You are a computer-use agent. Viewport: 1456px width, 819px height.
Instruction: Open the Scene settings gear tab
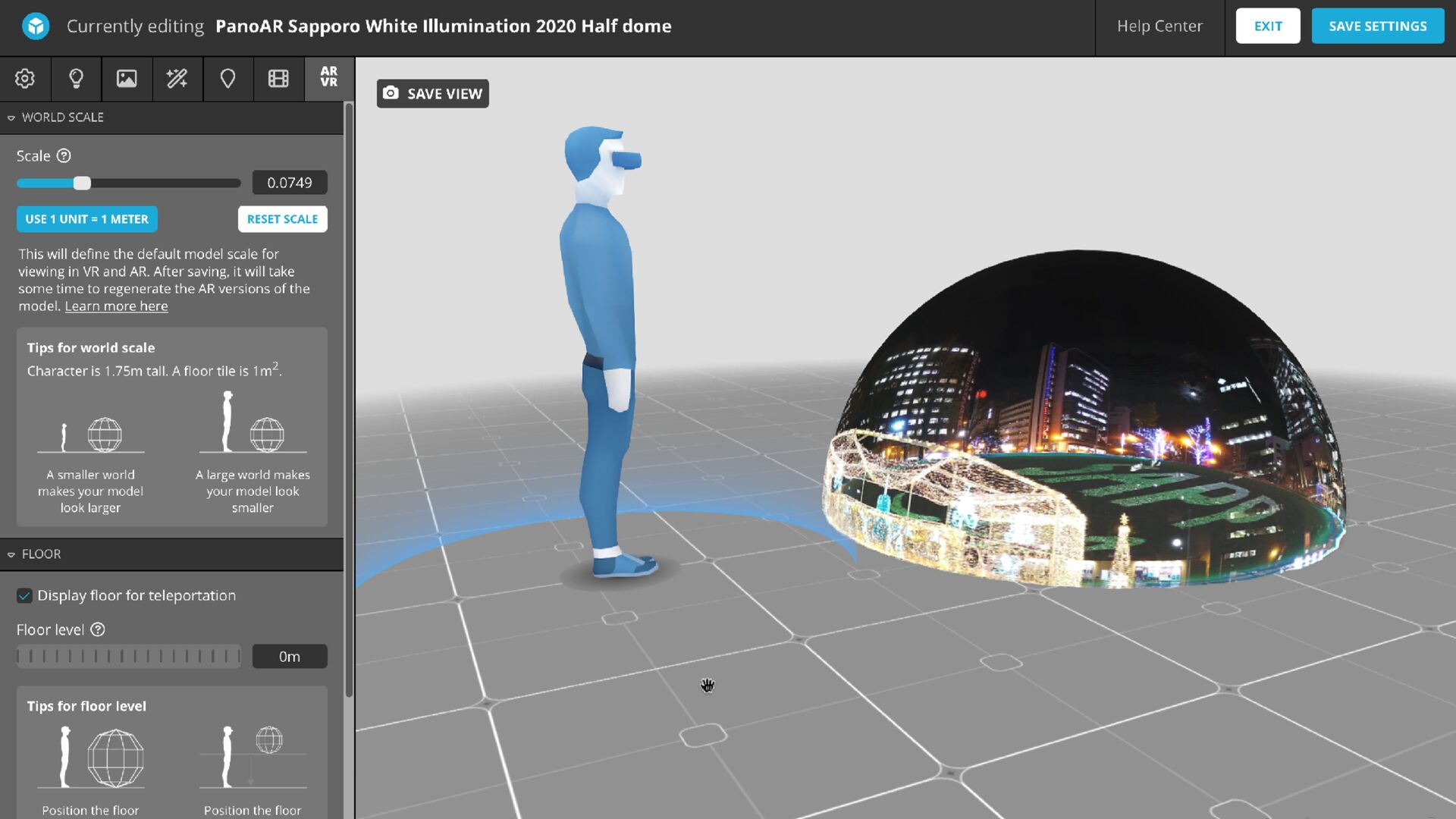pyautogui.click(x=25, y=78)
